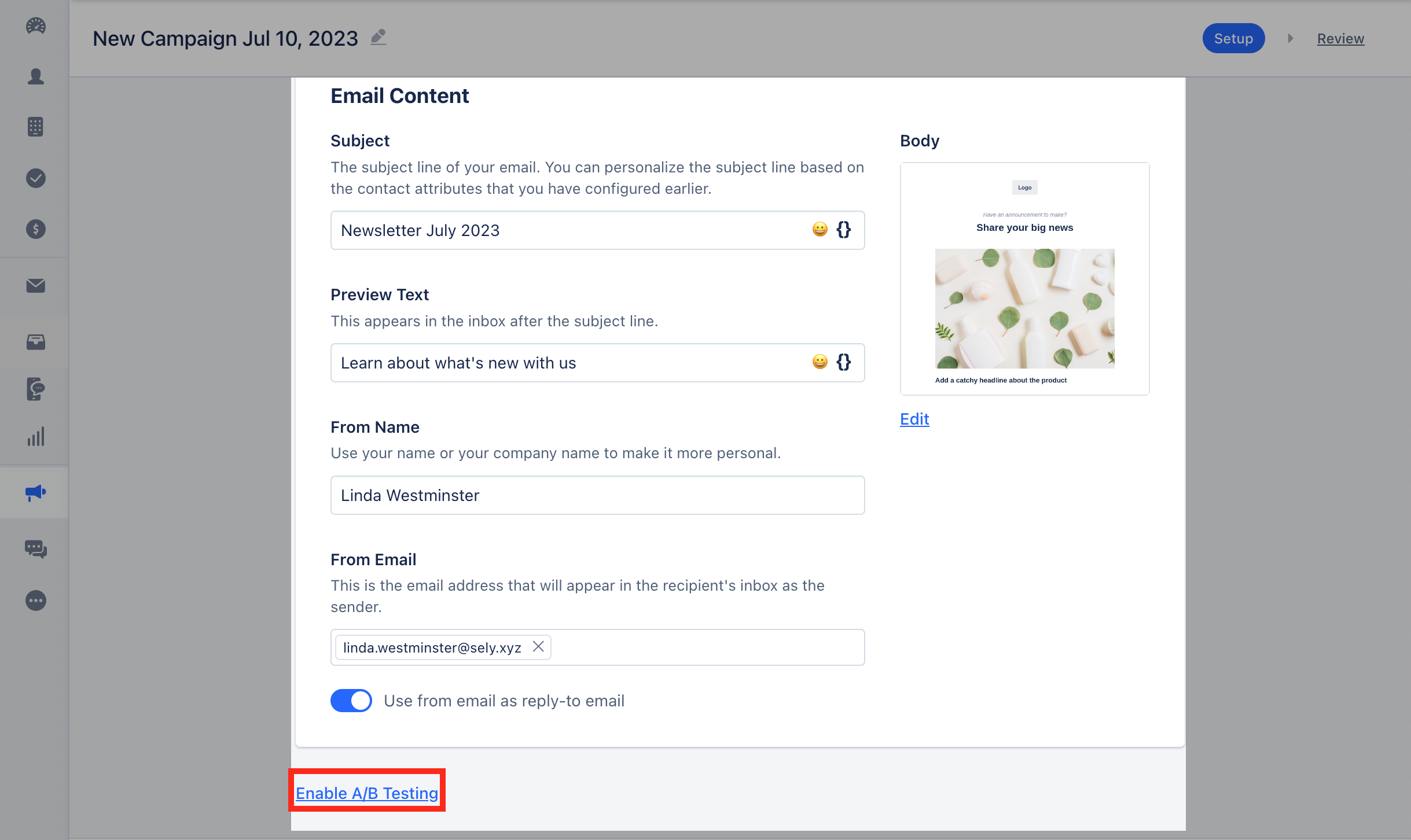Viewport: 1411px width, 840px height.
Task: Select the email envelope sidebar icon
Action: [35, 285]
